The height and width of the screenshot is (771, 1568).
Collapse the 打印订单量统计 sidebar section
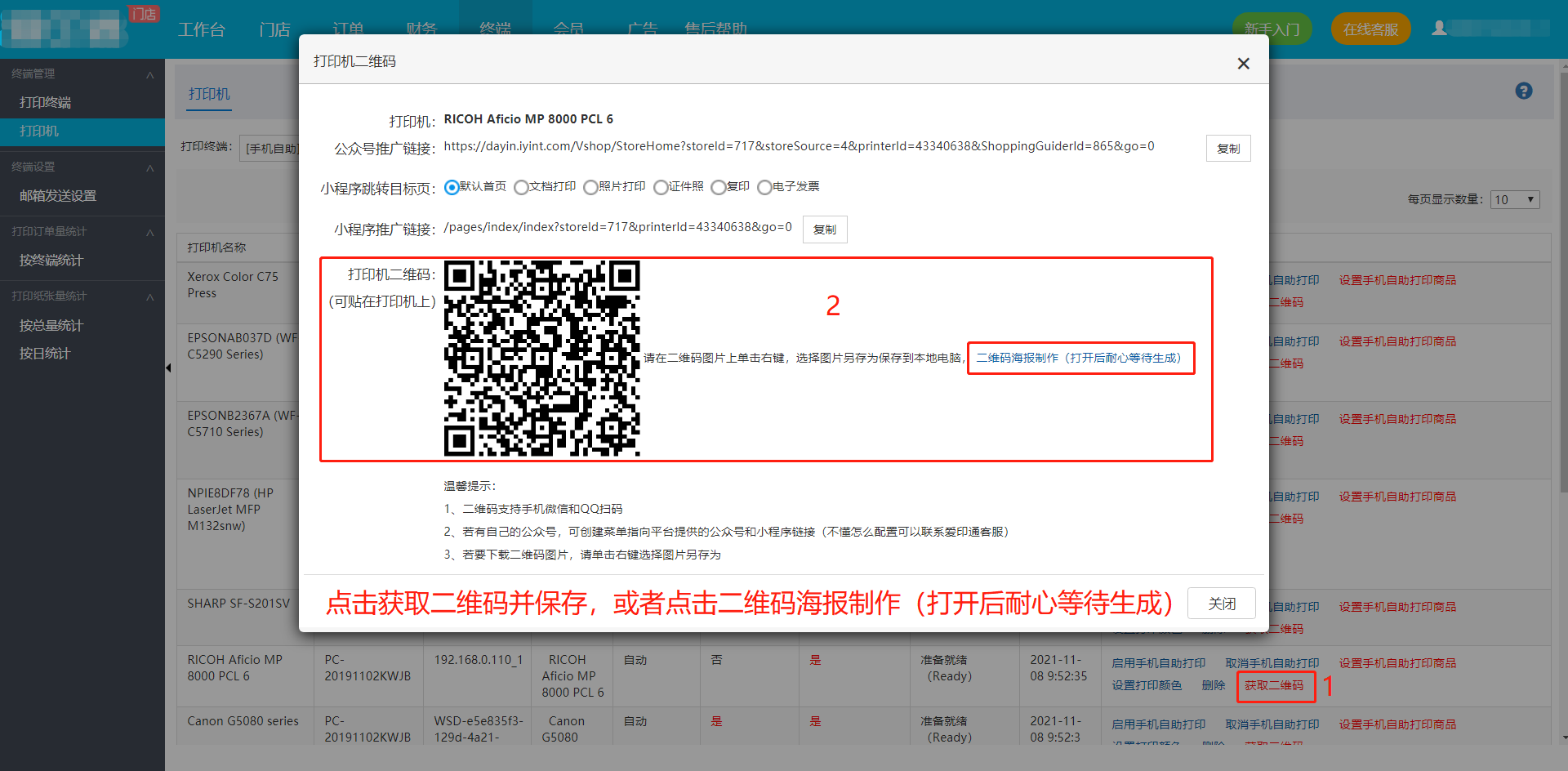pos(150,232)
